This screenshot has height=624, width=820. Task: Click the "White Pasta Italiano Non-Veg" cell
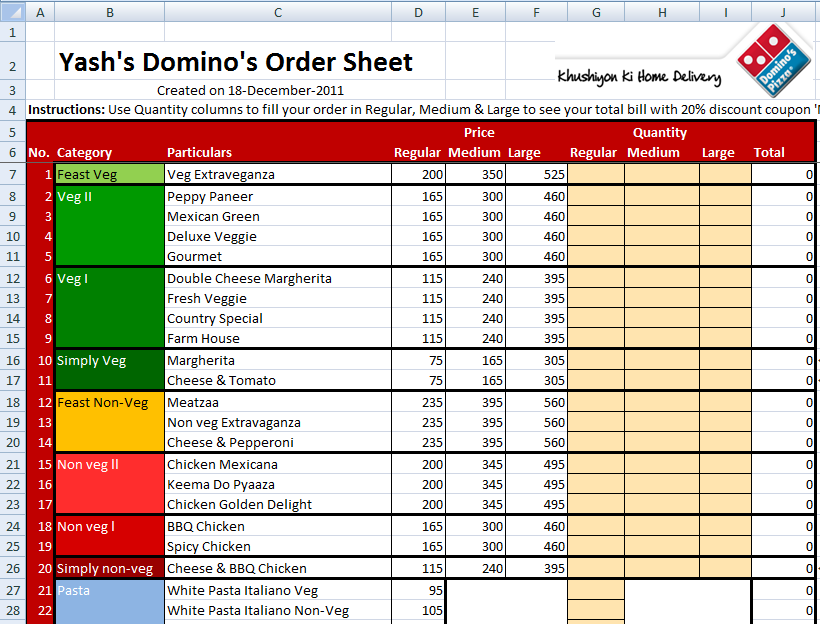pos(278,610)
